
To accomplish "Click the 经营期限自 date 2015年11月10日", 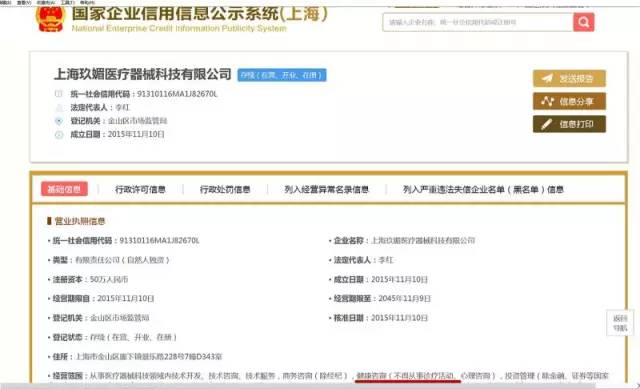I will [126, 299].
